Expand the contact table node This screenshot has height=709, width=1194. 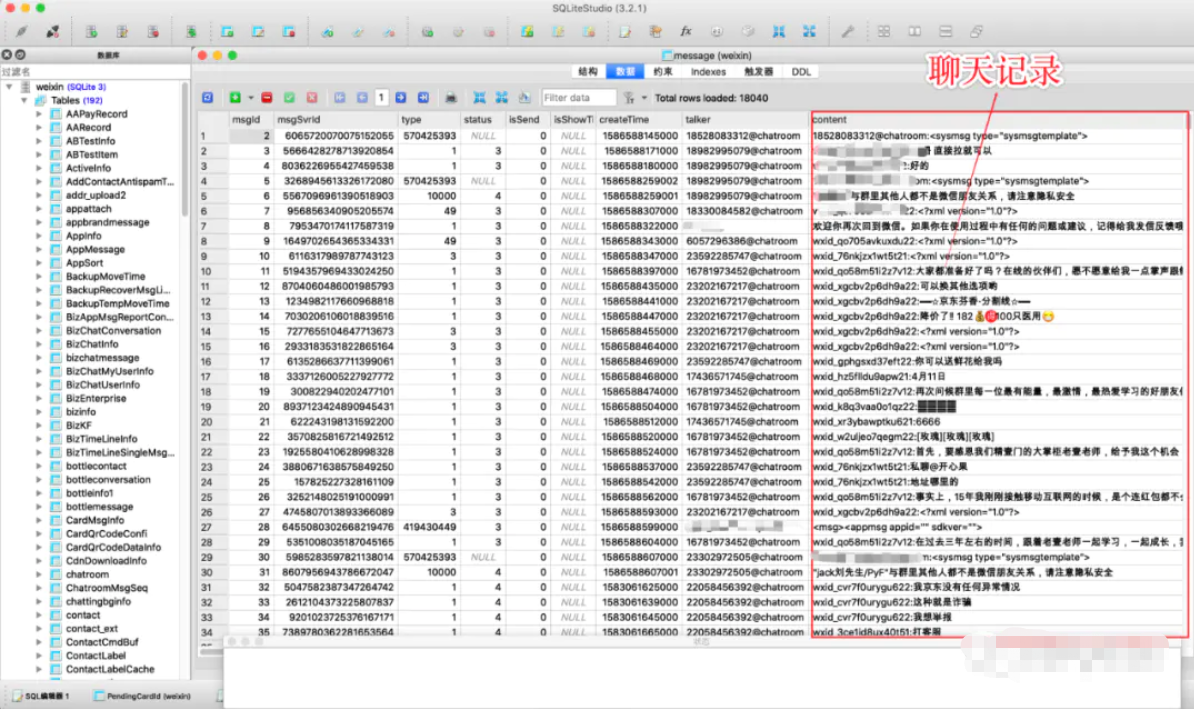39,615
